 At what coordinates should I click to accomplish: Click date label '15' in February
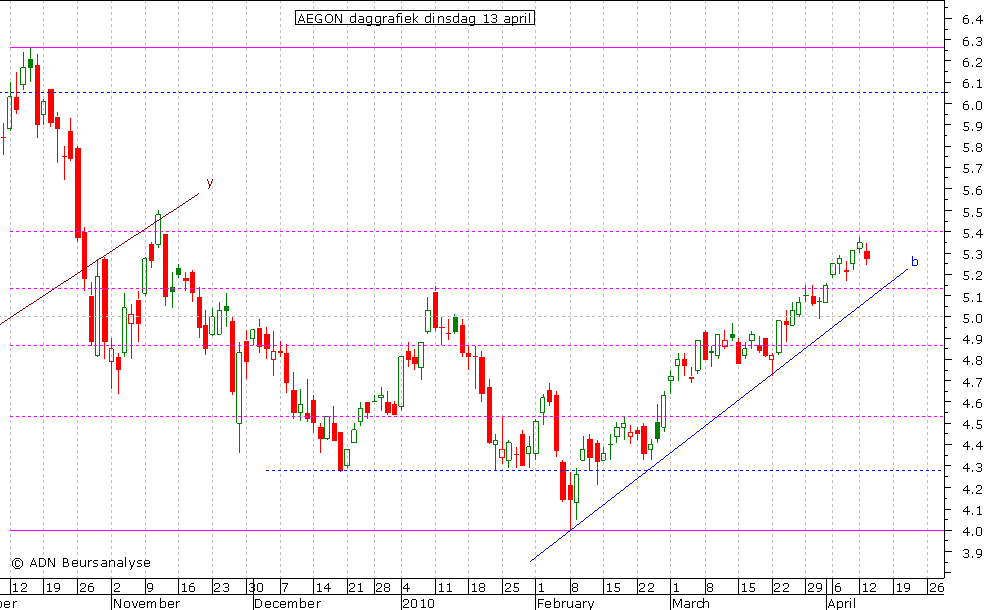612,587
